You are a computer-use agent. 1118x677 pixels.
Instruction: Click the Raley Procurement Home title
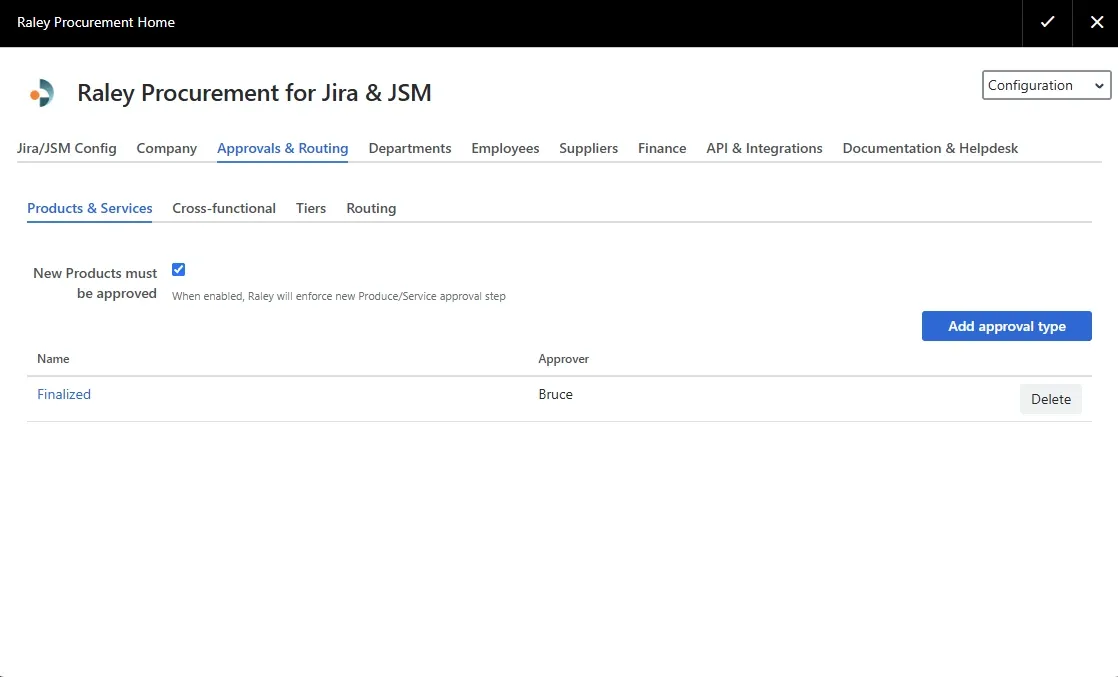tap(96, 22)
